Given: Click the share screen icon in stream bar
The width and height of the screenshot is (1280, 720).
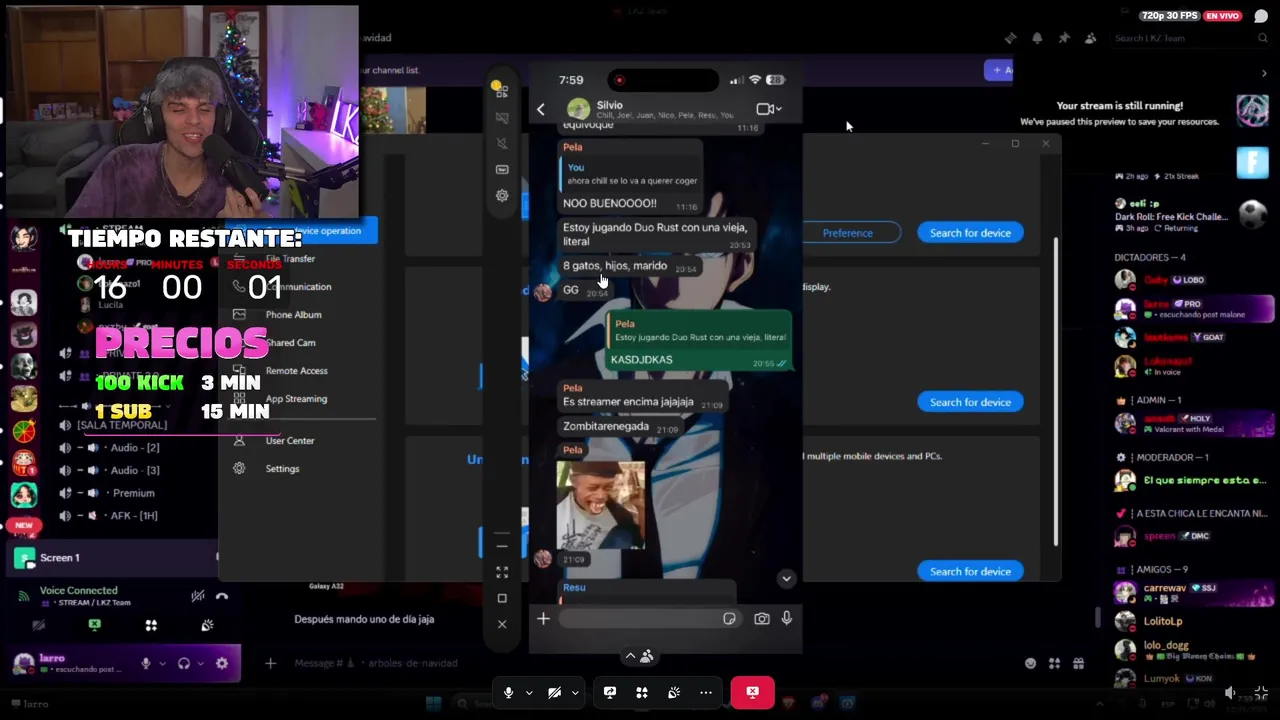Looking at the screenshot, I should (610, 692).
